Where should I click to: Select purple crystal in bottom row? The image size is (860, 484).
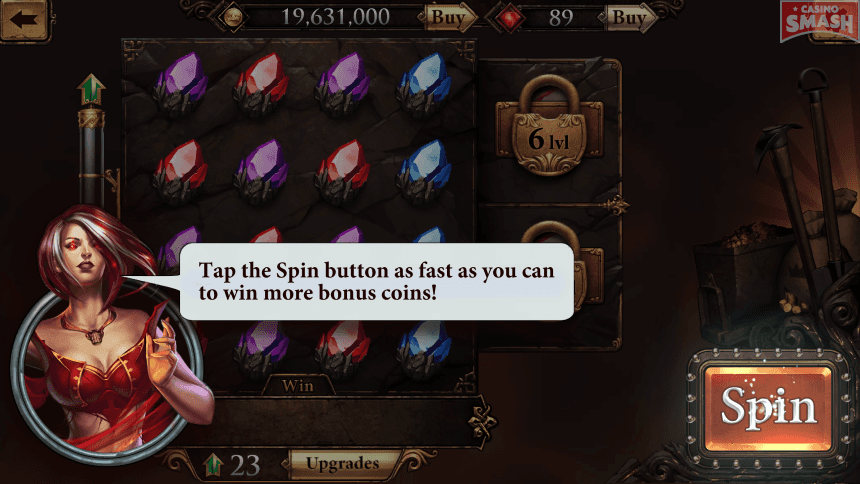coord(262,349)
